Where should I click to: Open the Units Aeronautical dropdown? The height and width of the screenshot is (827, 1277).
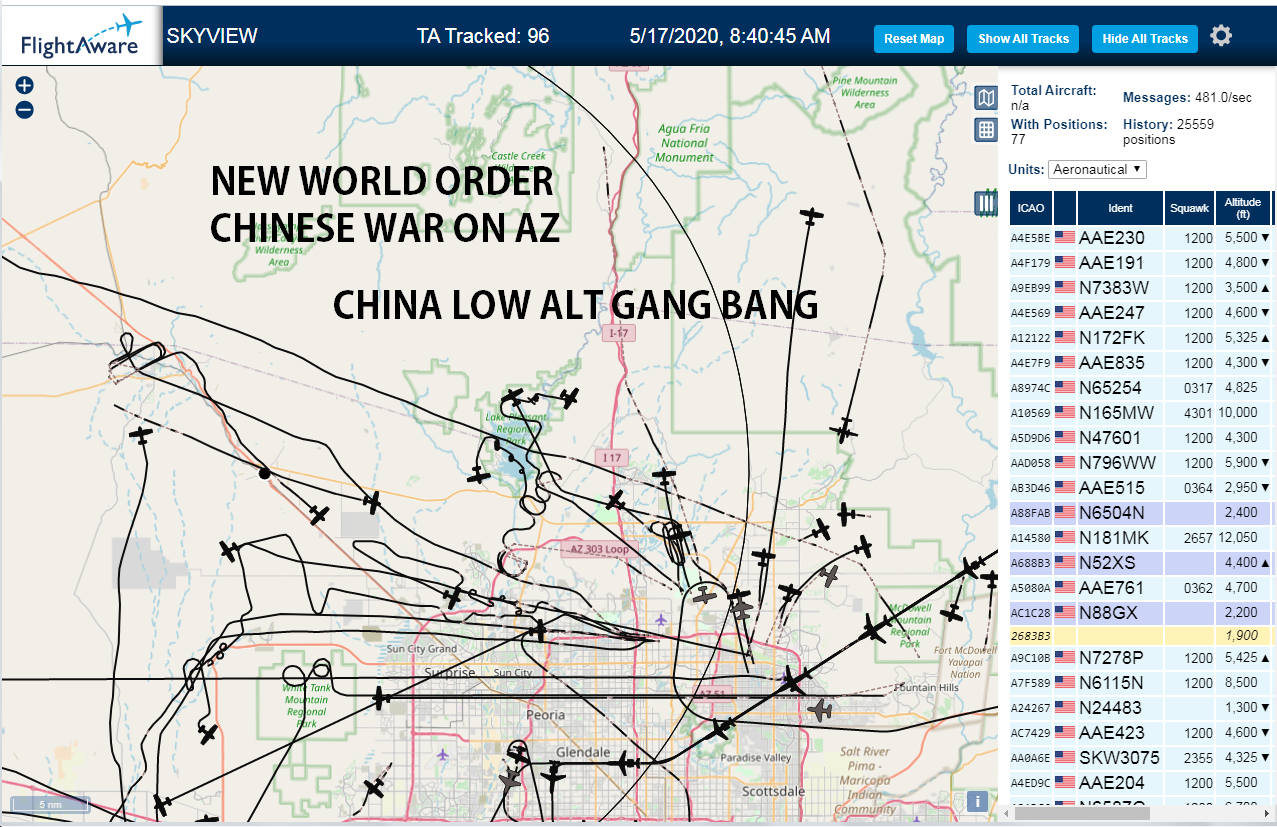1097,170
